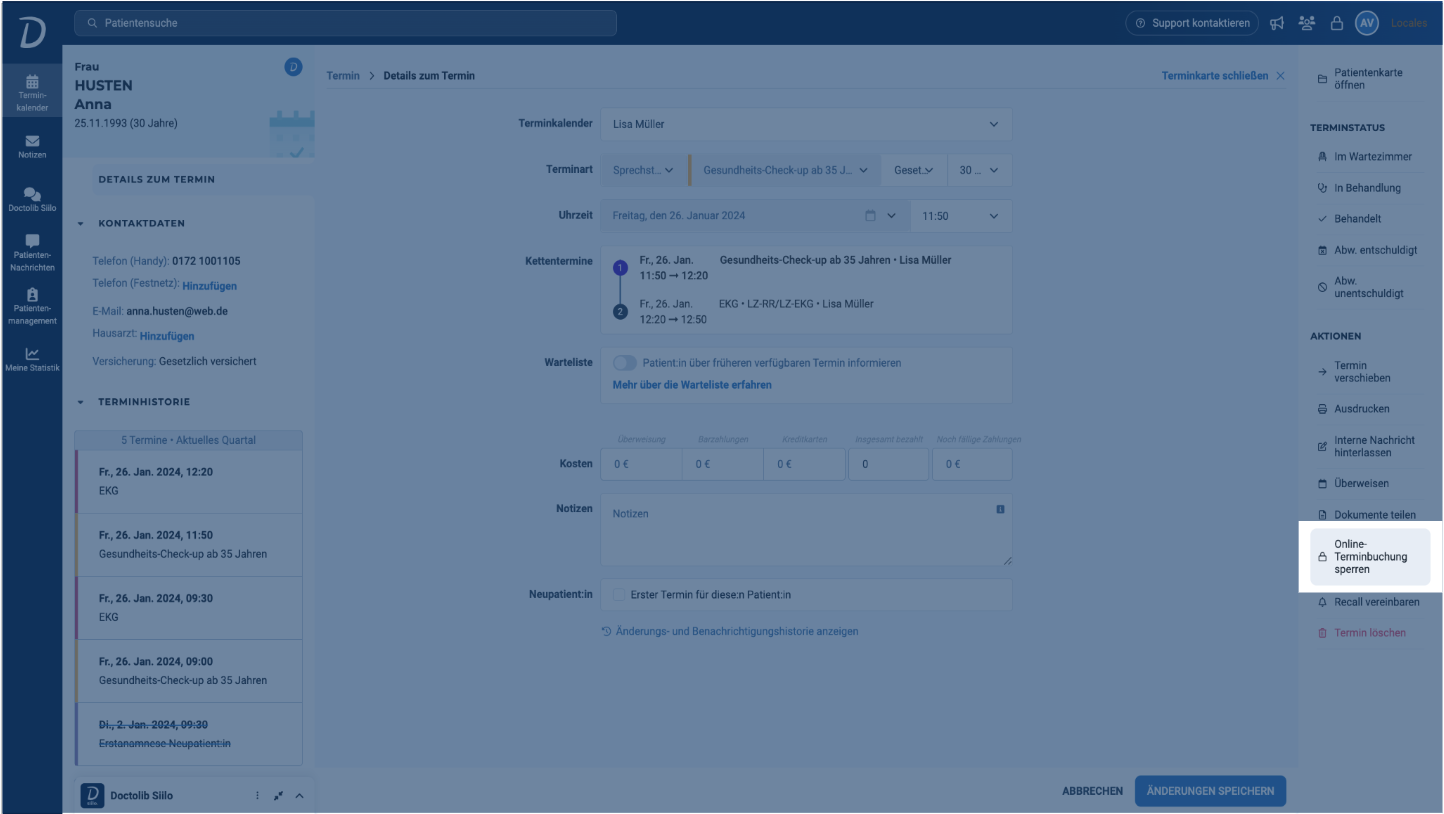Collapse the Kontaktdaten section
Screen dimensions: 1444x814
pyautogui.click(x=81, y=224)
